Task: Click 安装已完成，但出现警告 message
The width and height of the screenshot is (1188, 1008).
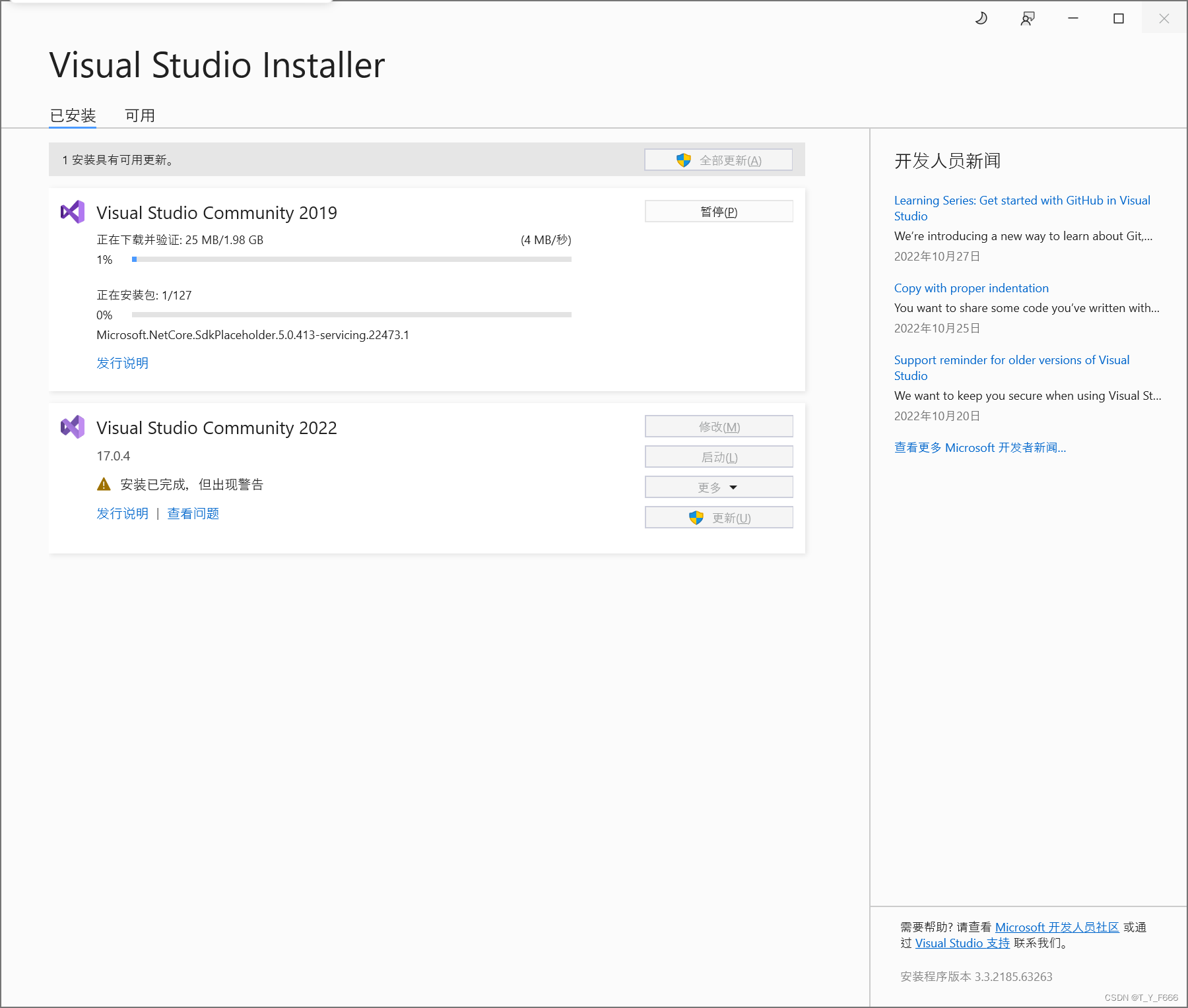Action: [192, 484]
